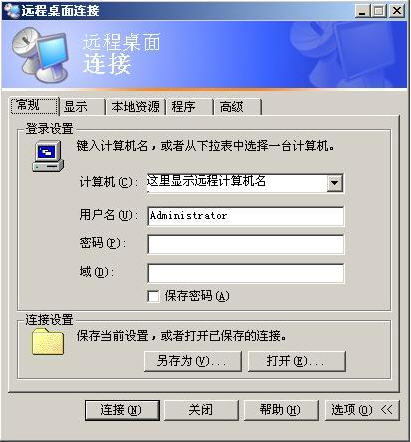Enable the 保存密码 checkbox
Screen dimensions: 411x442
[153, 296]
